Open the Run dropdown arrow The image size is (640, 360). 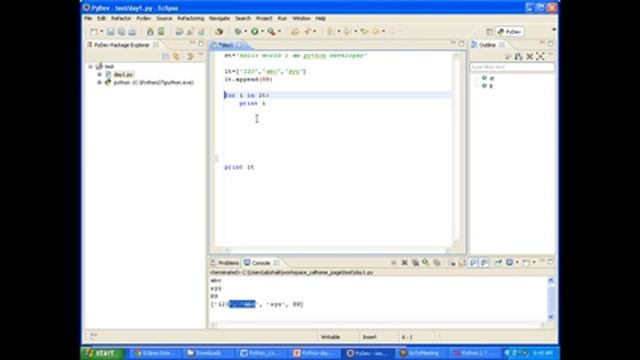tap(262, 31)
